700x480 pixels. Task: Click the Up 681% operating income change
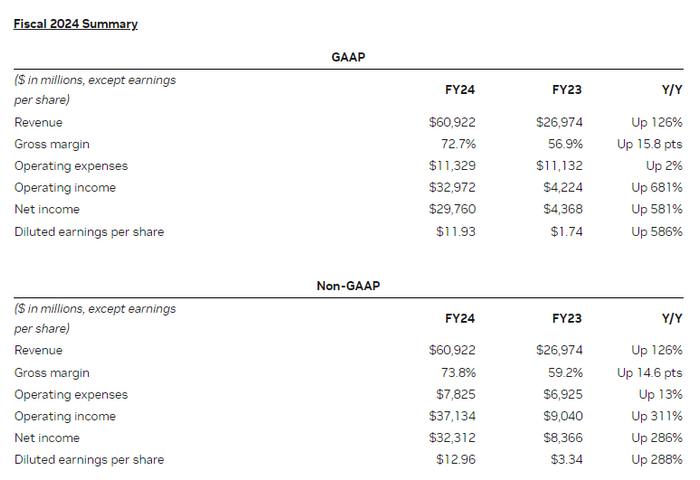657,188
